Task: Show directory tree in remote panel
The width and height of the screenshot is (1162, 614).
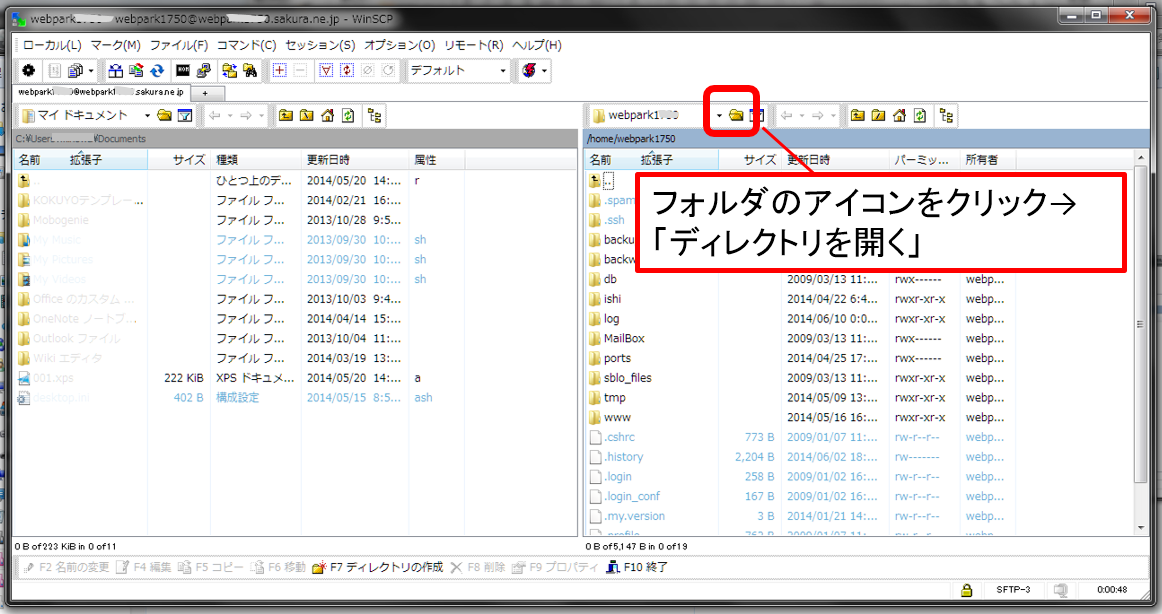Action: 946,116
